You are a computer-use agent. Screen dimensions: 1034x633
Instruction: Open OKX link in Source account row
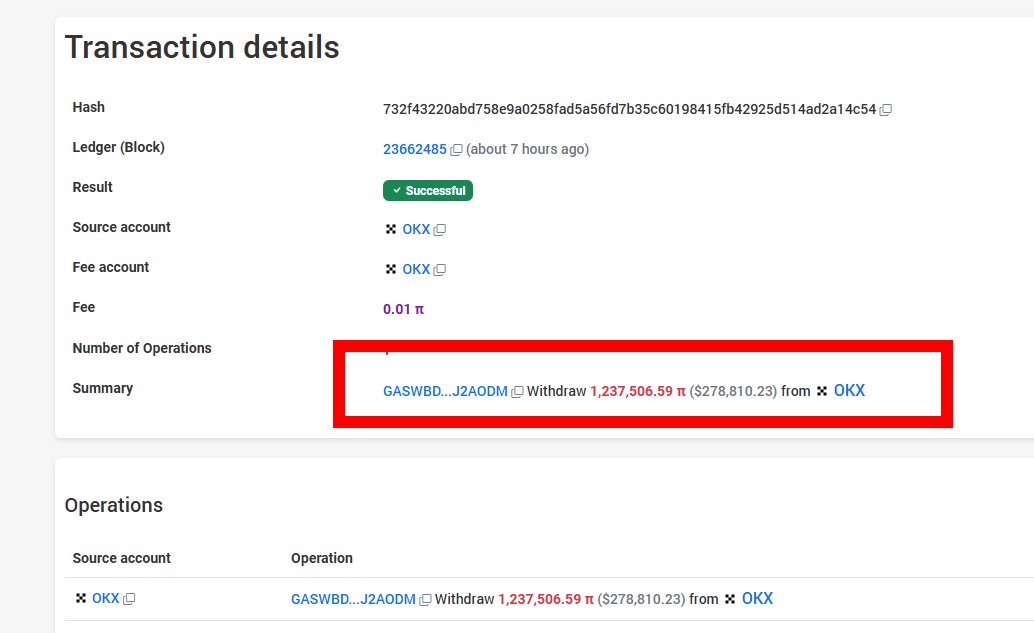click(x=416, y=229)
